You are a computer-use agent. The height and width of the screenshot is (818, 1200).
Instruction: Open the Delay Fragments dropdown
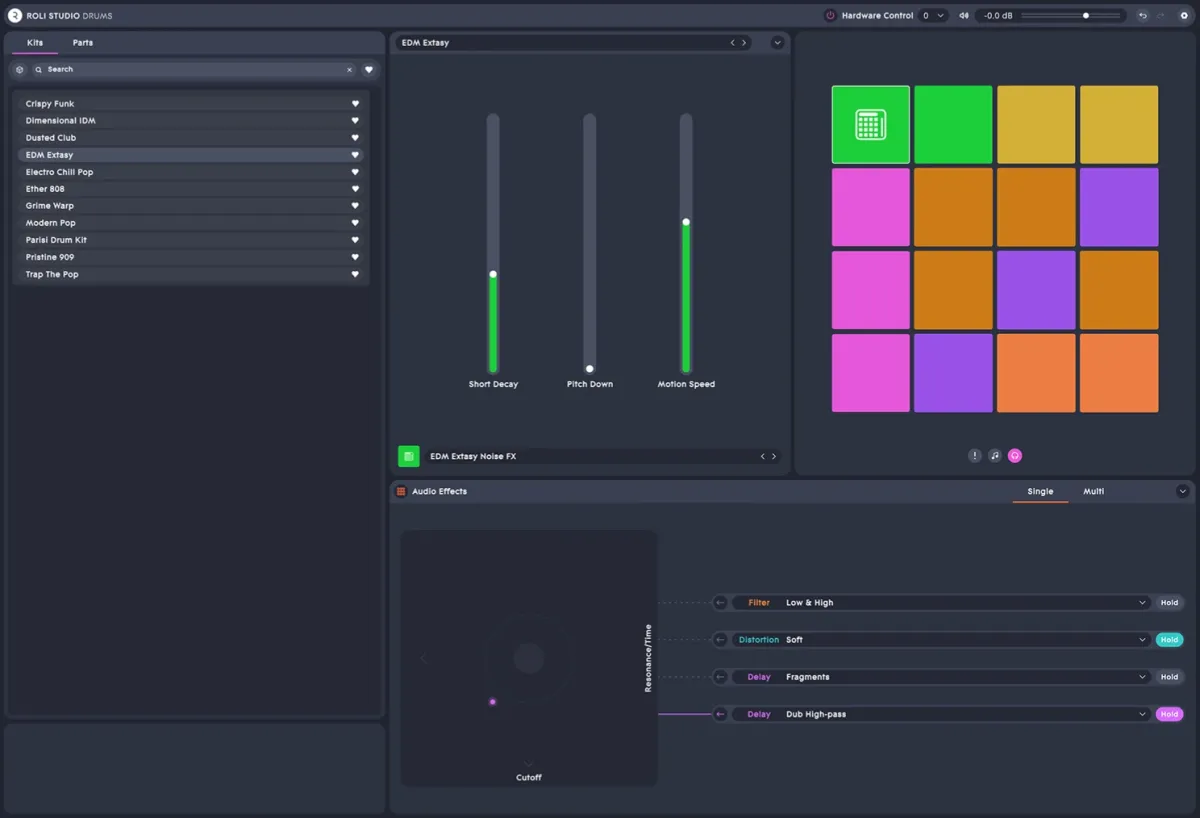941,677
